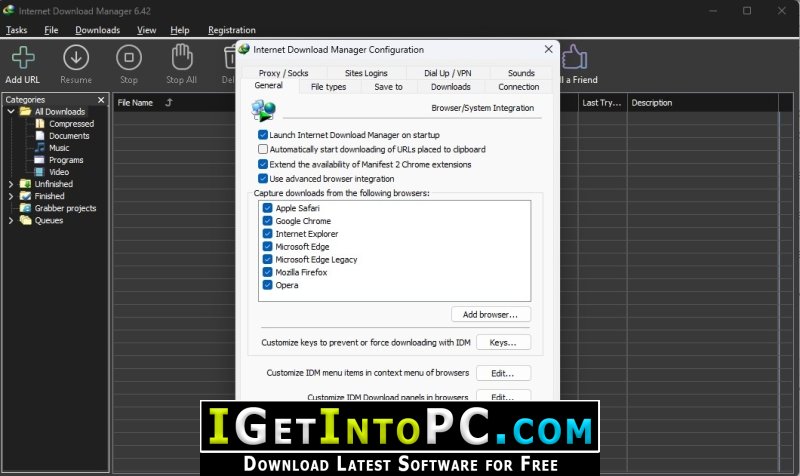Toggle Use advanced browser integration
800x476 pixels.
coord(263,179)
